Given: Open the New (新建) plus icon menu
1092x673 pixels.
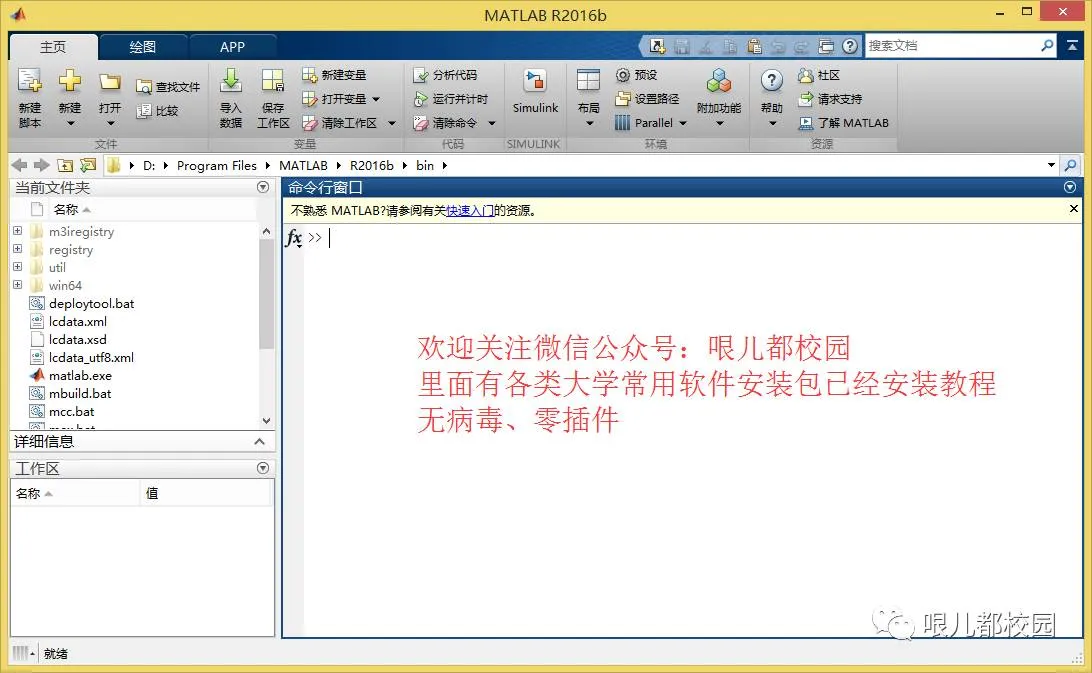Looking at the screenshot, I should (x=70, y=82).
